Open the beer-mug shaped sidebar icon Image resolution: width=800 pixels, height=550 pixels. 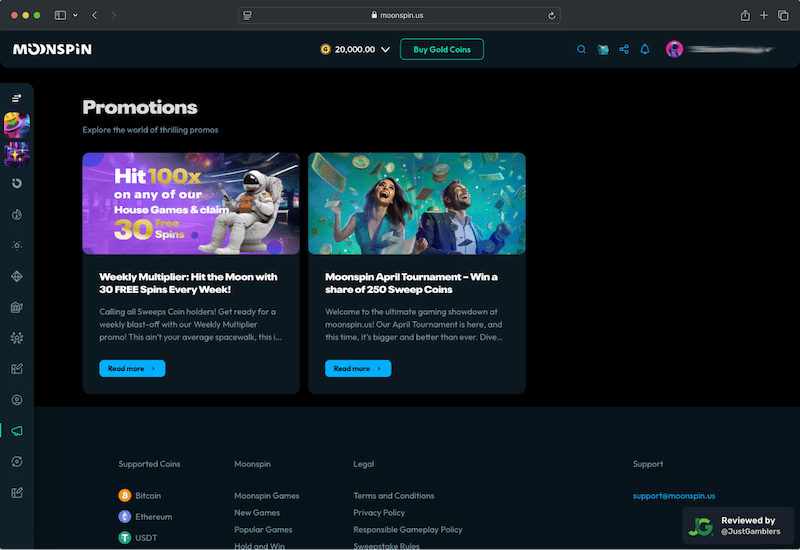[17, 307]
